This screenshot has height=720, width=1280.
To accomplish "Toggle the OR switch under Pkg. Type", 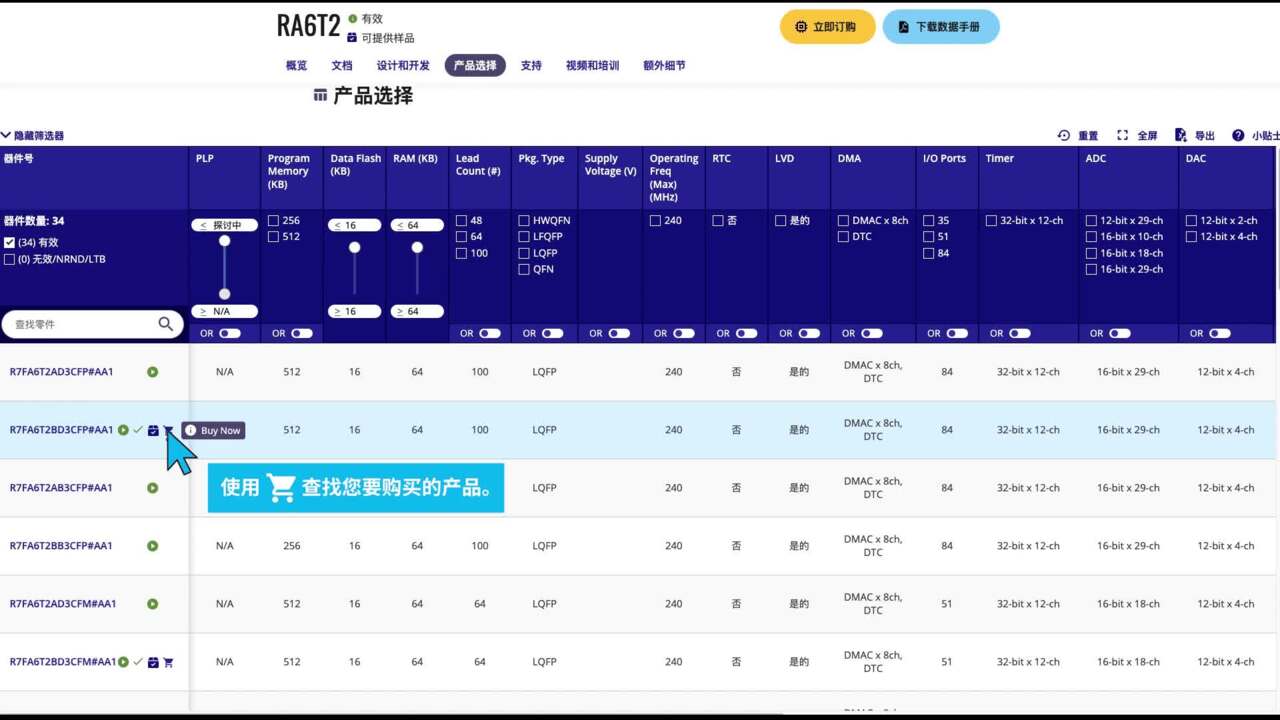I will click(x=554, y=333).
